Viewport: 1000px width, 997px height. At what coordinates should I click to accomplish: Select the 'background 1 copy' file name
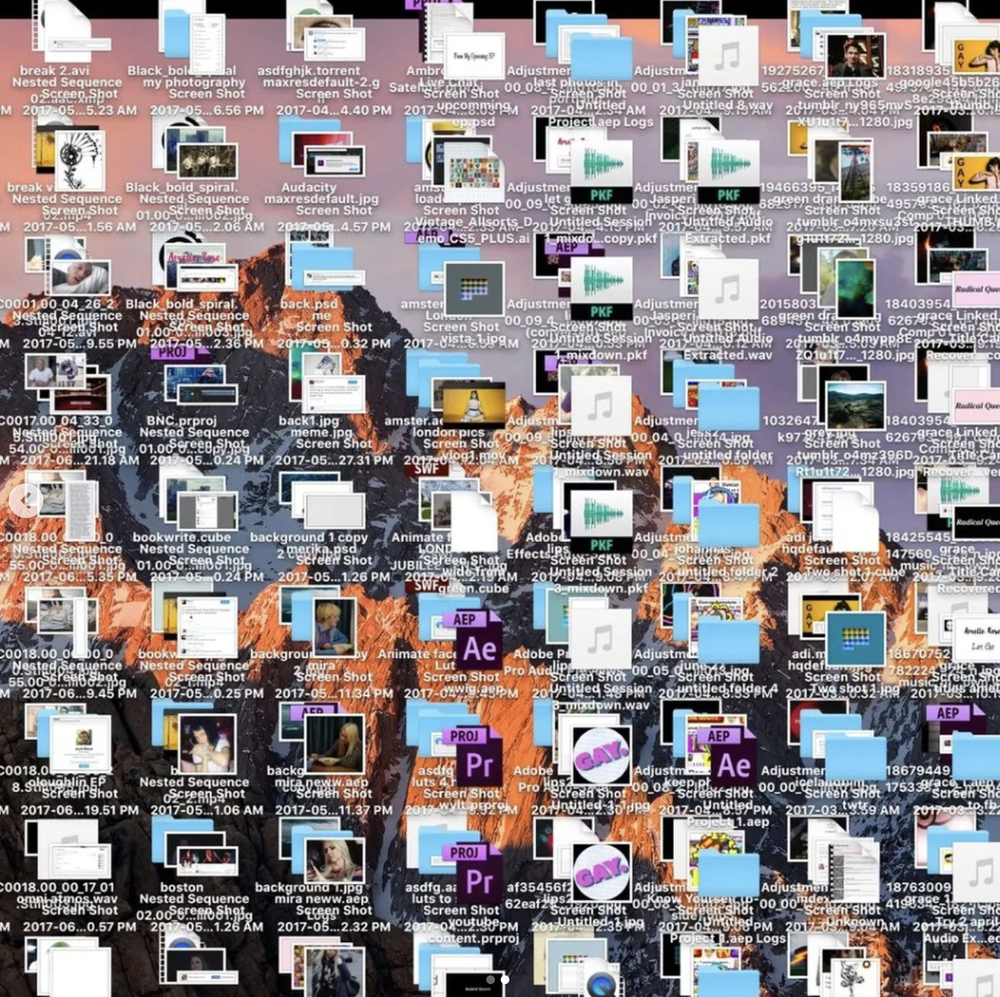(309, 538)
